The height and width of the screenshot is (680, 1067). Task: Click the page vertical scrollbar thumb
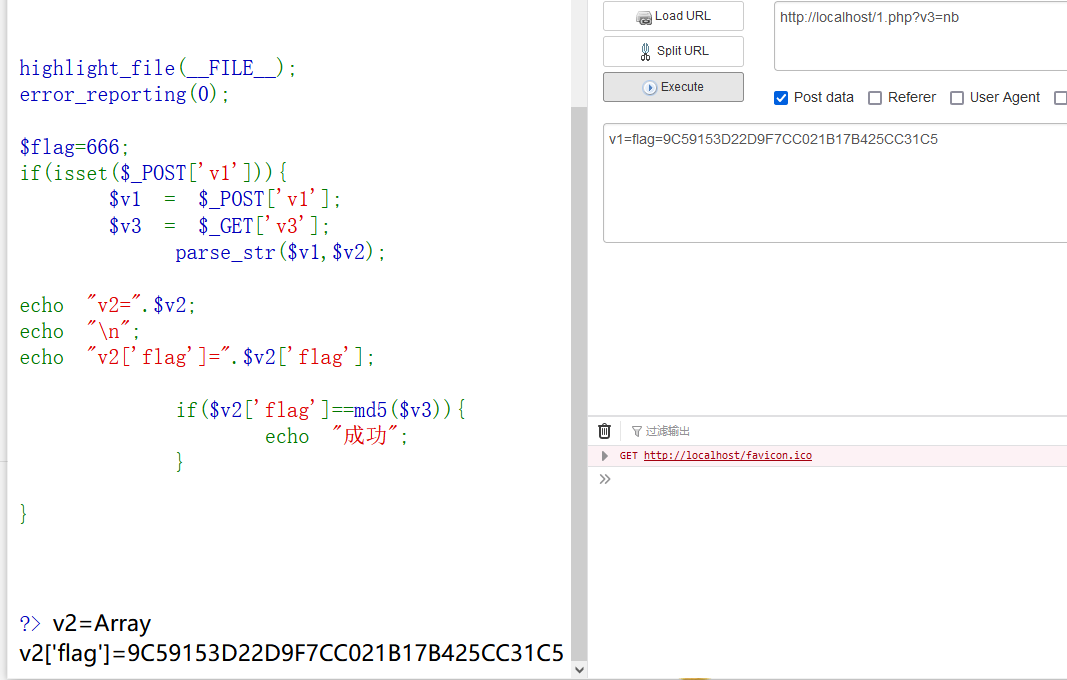[x=579, y=383]
